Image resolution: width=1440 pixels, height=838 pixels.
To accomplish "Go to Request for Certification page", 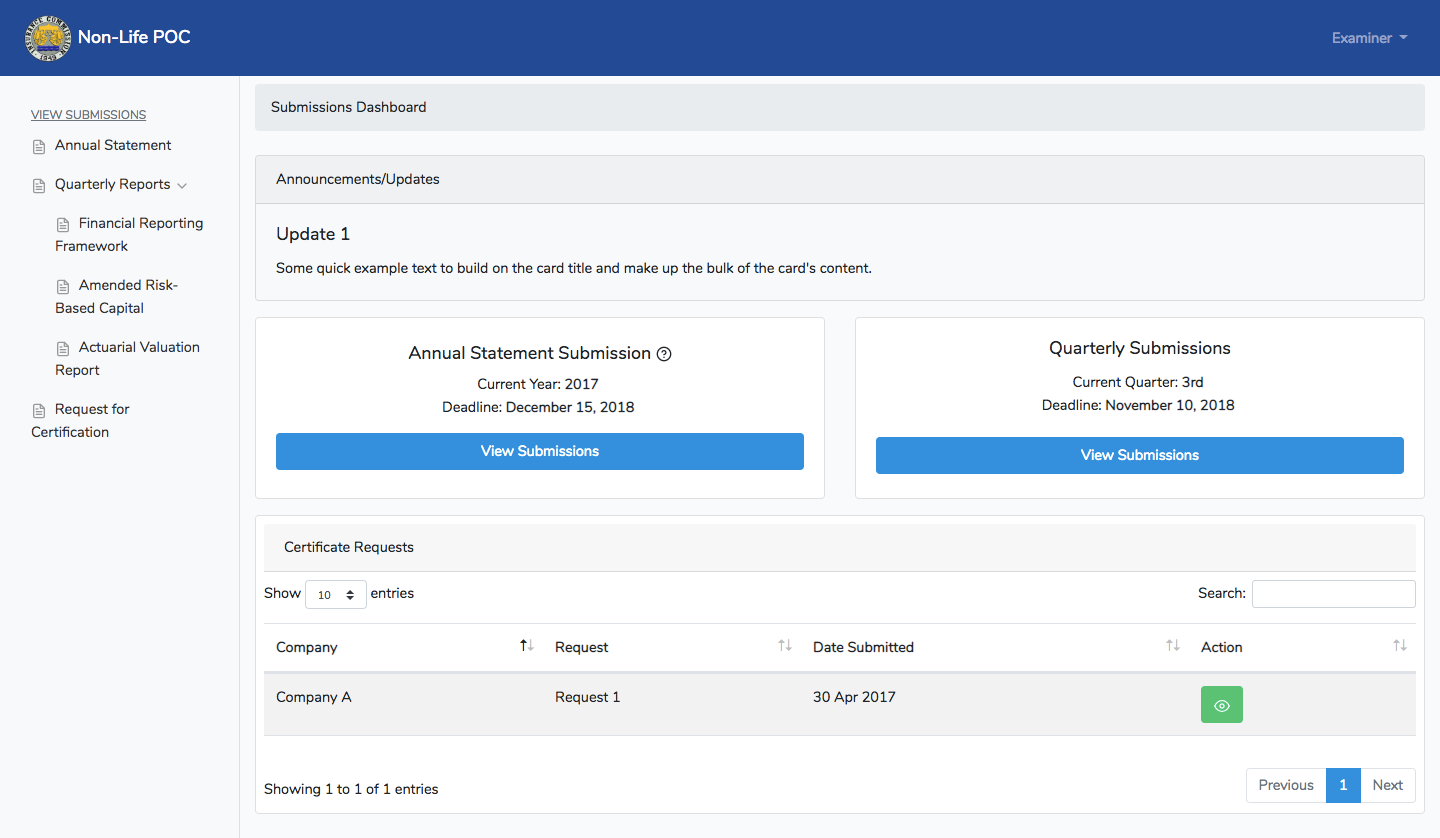I will point(81,420).
